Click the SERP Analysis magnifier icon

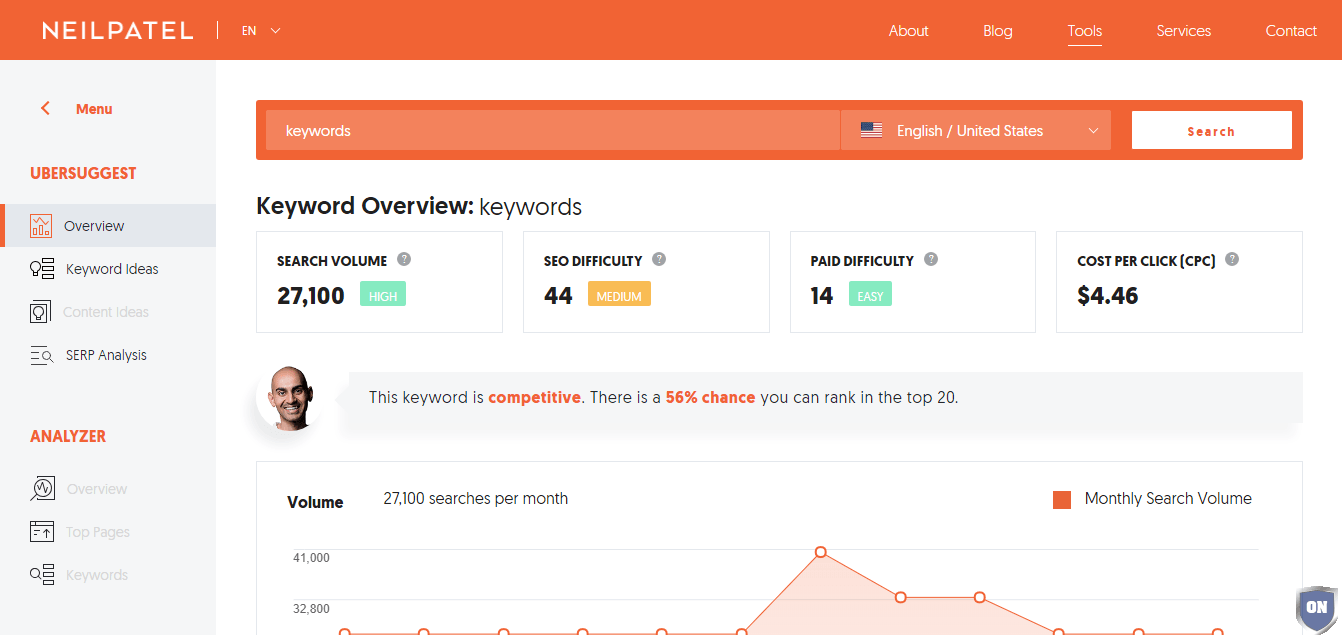[41, 355]
